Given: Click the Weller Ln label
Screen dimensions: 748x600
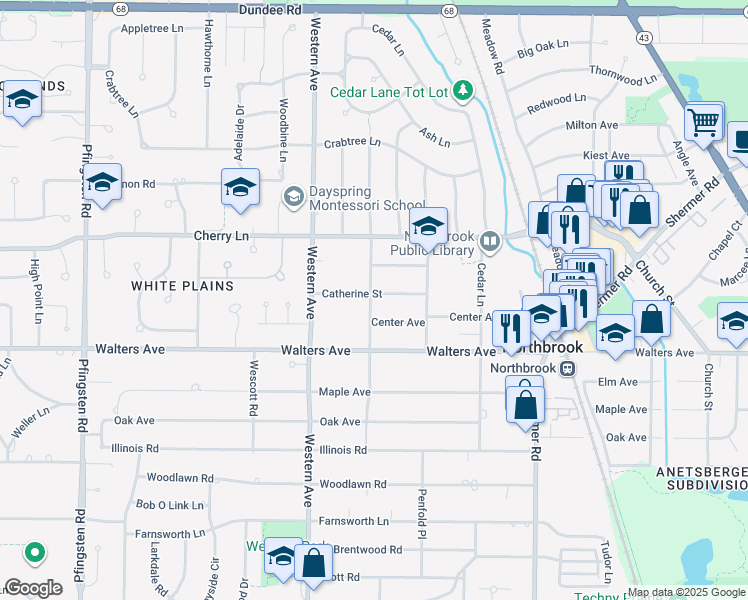Looking at the screenshot, I should point(30,423).
